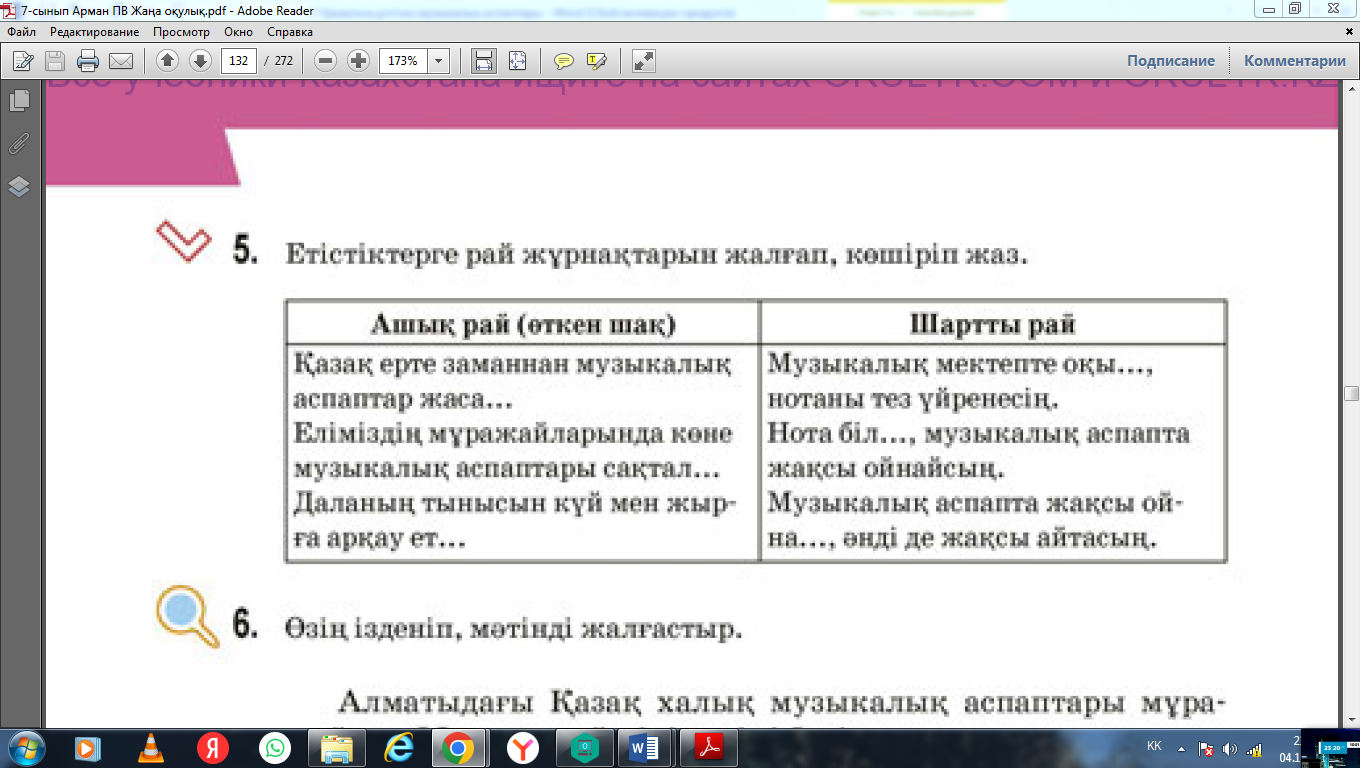Click the vertical scrollbar thumb
This screenshot has width=1360, height=768.
coord(1351,393)
